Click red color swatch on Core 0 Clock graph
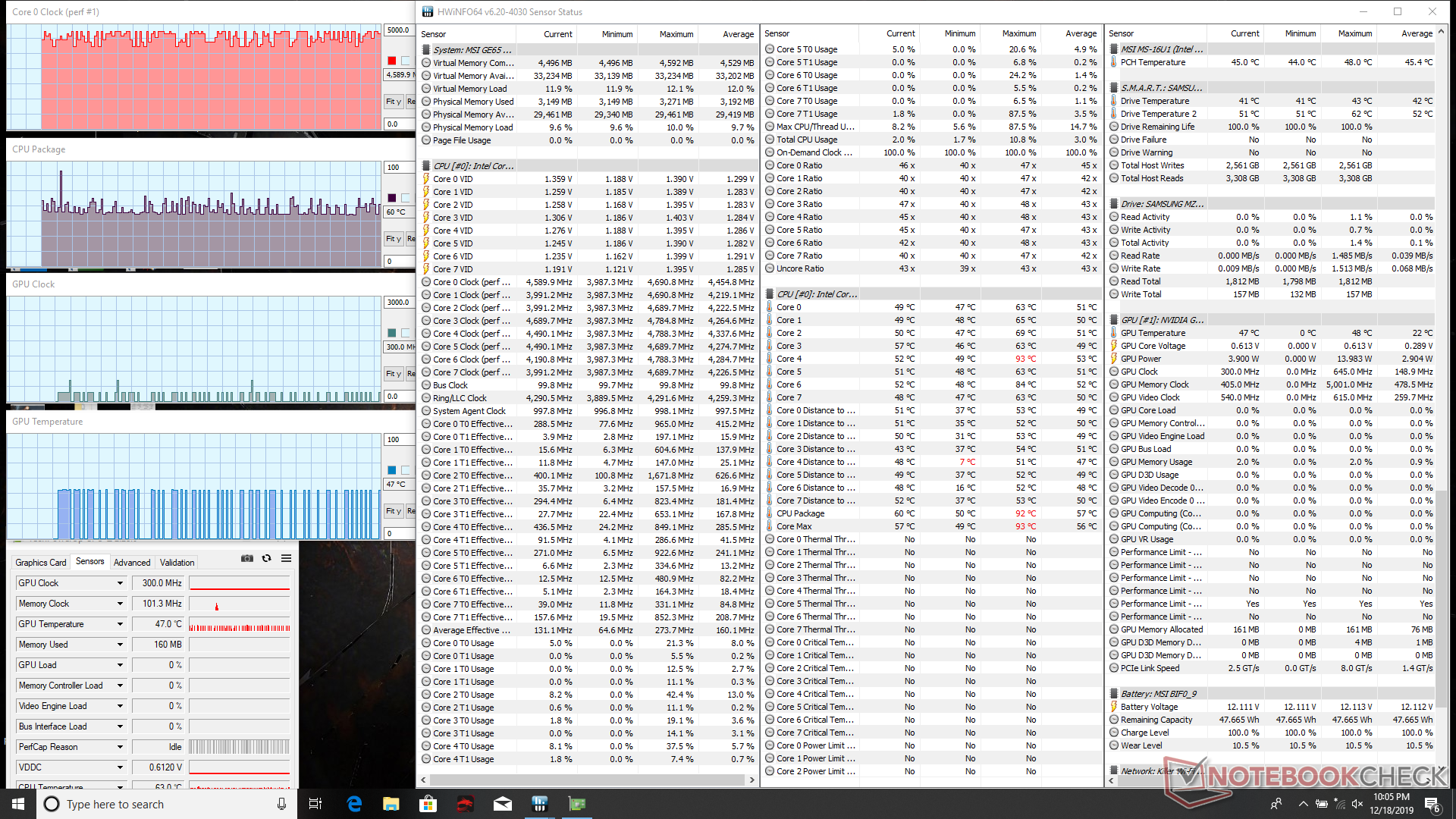The width and height of the screenshot is (1456, 819). 392,61
